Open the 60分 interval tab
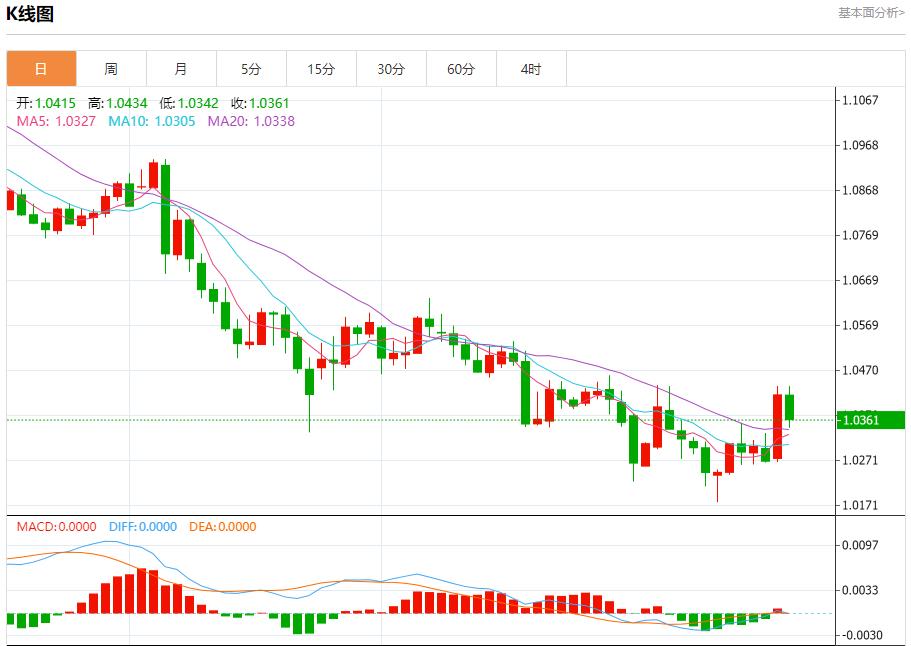 click(461, 69)
